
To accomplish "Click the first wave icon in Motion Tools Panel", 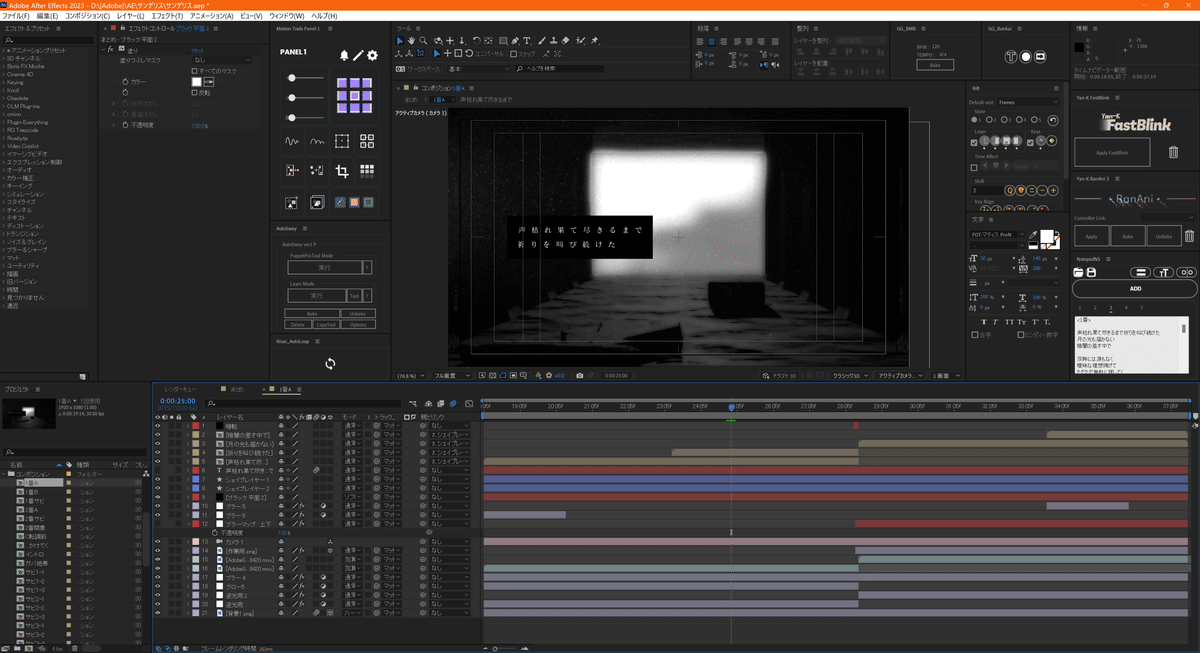I will click(x=292, y=141).
